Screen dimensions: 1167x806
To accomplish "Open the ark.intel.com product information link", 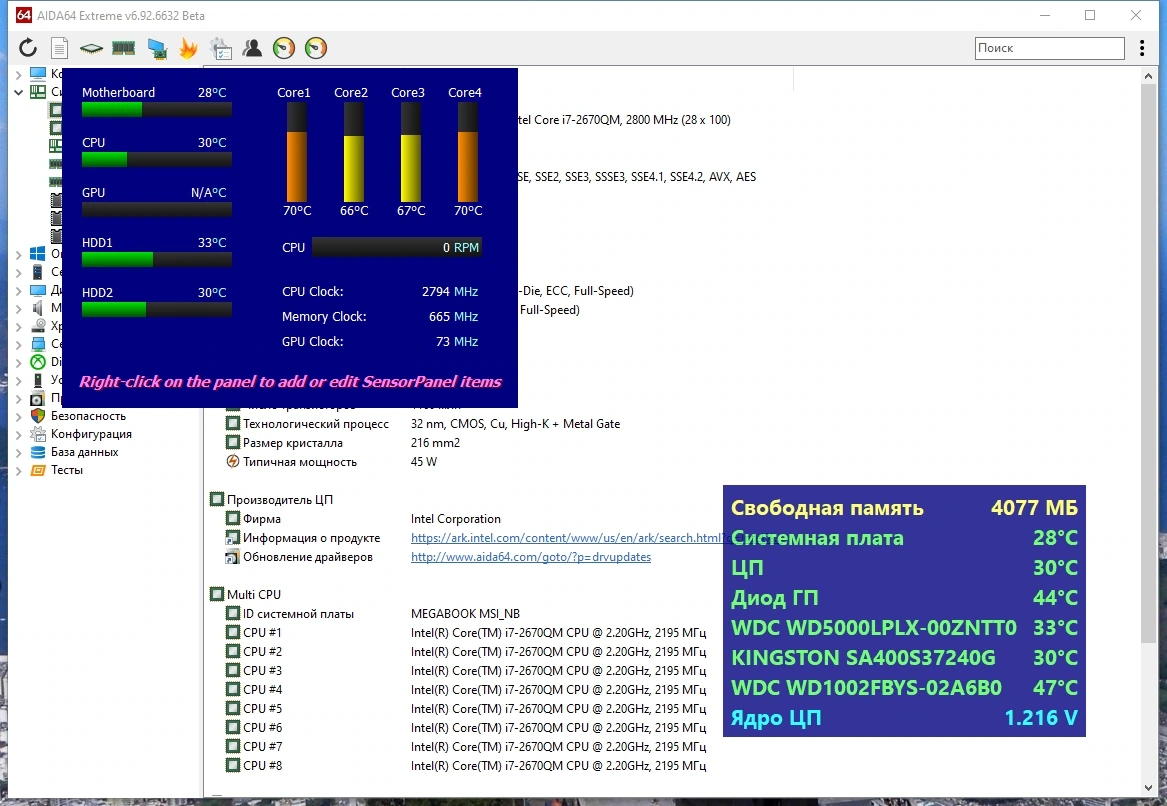I will point(566,537).
